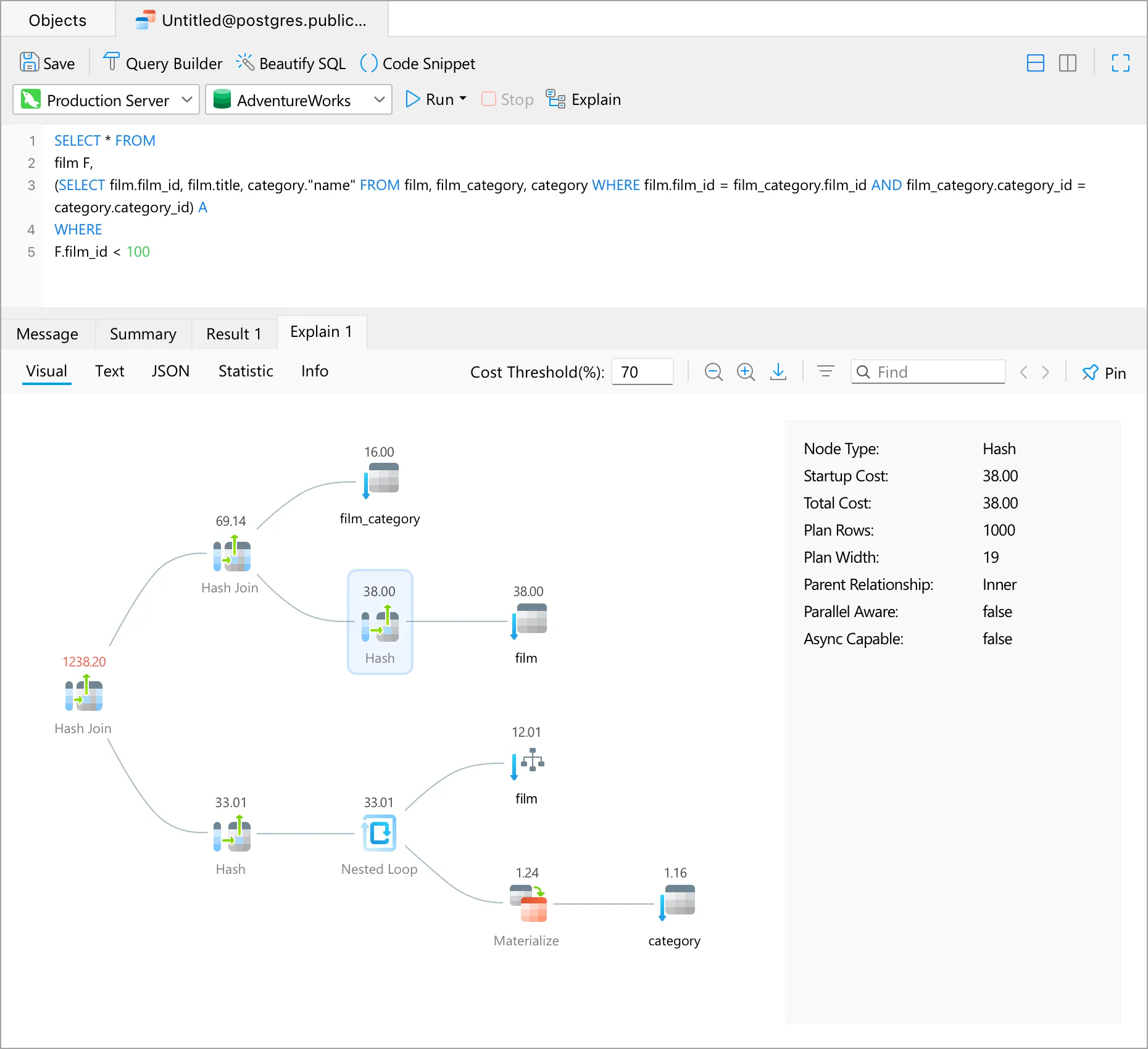Select the highlighted Hash node 38.00
1148x1049 pixels.
point(380,622)
